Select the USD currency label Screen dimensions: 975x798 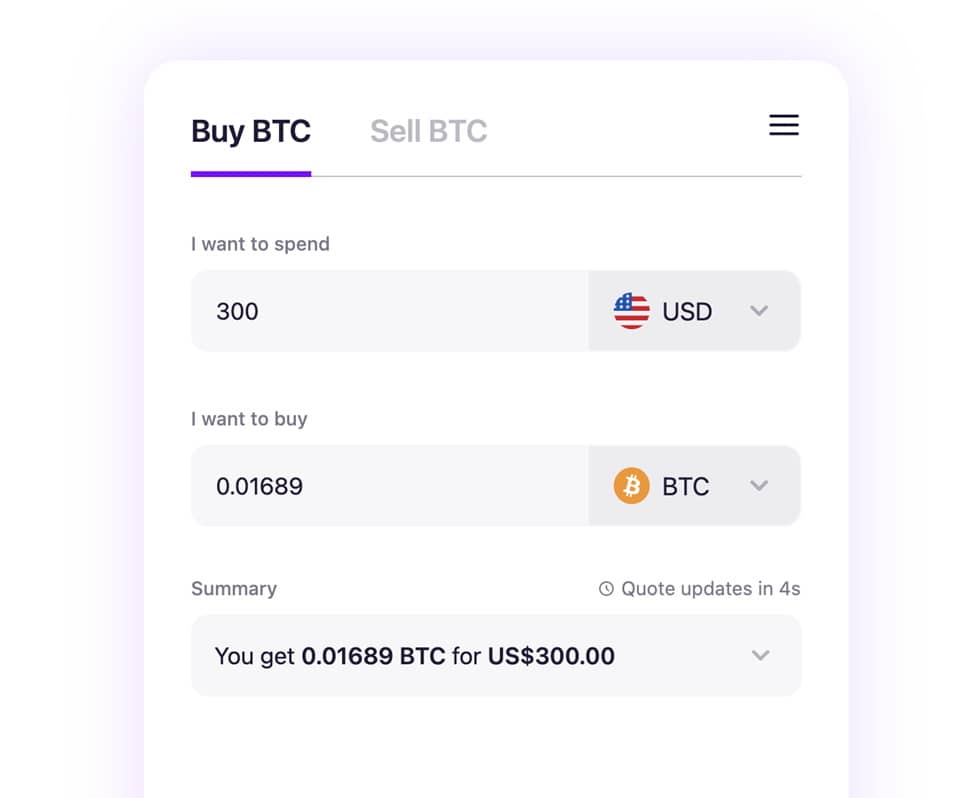[x=687, y=311]
